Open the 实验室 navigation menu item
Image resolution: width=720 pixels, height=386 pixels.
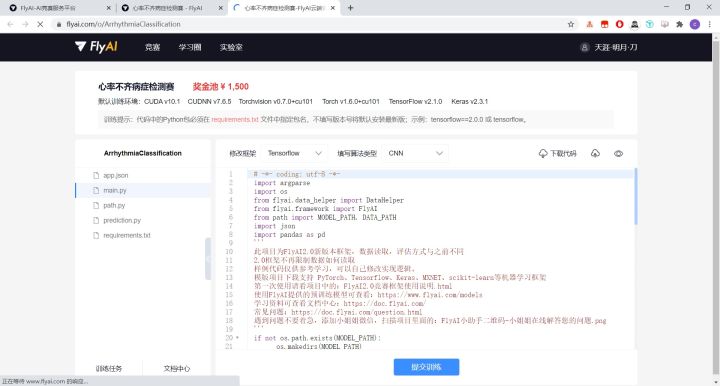coord(231,47)
